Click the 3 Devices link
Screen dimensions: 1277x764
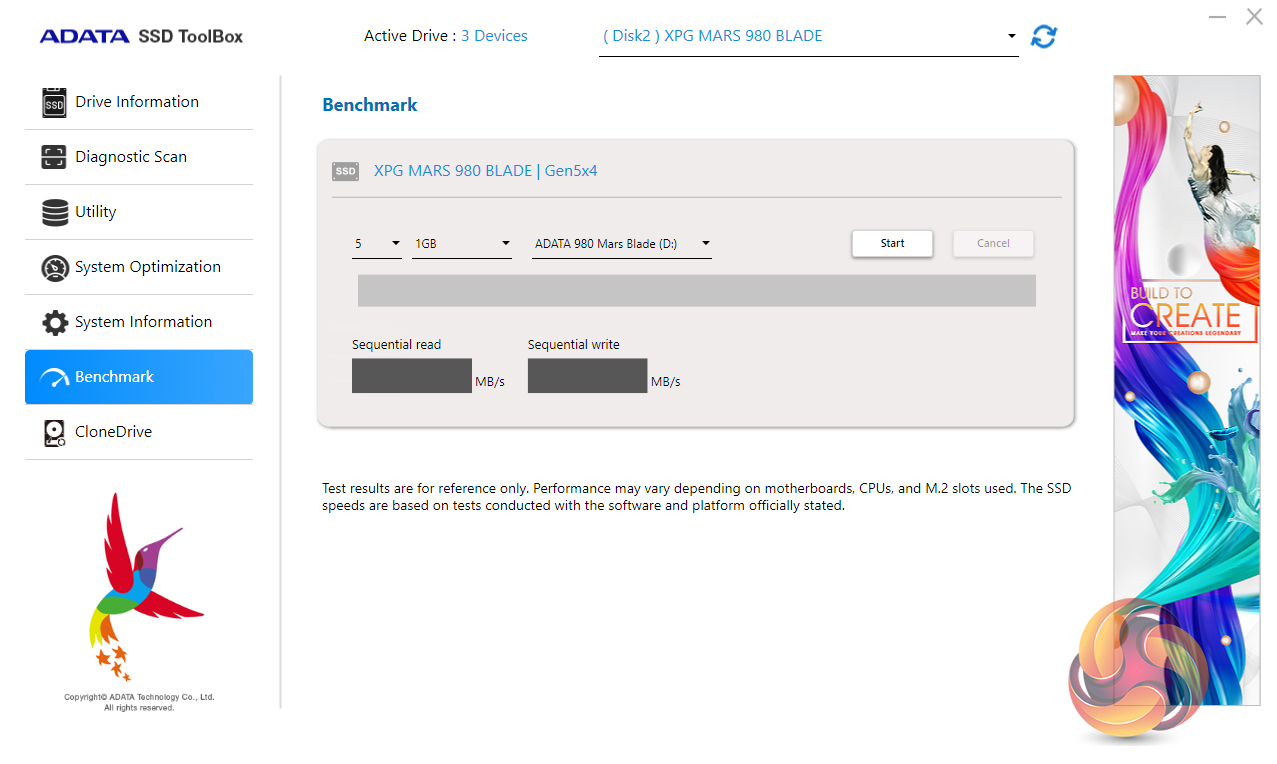(x=494, y=36)
